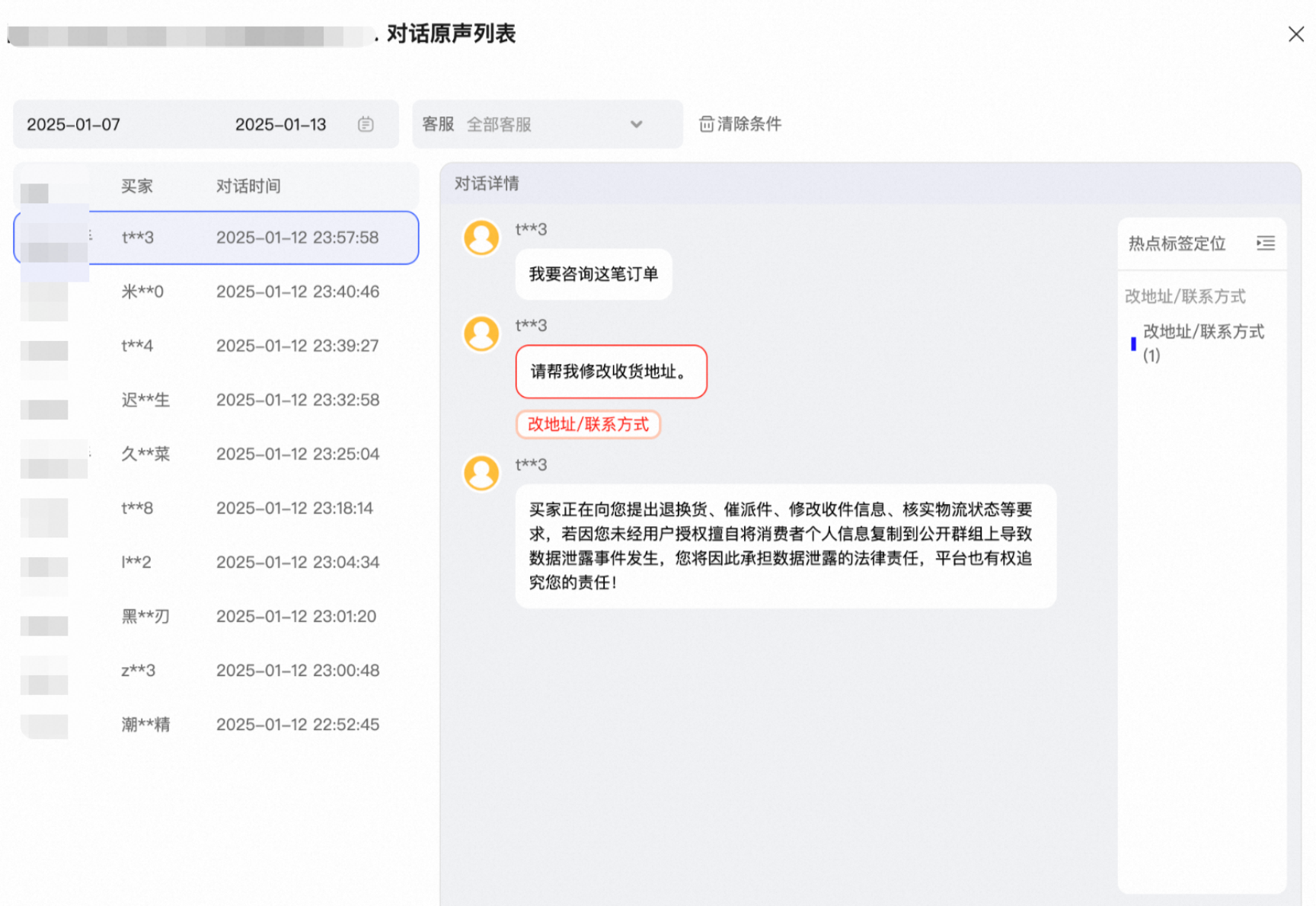
Task: Click avatar next to 请帮我修改收货地址 message
Action: 481,333
